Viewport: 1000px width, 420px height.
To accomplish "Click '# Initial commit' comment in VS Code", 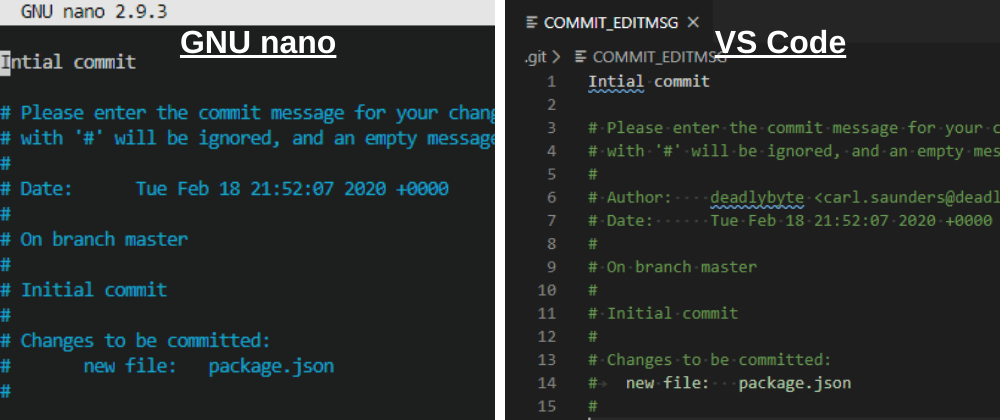I will pos(663,314).
